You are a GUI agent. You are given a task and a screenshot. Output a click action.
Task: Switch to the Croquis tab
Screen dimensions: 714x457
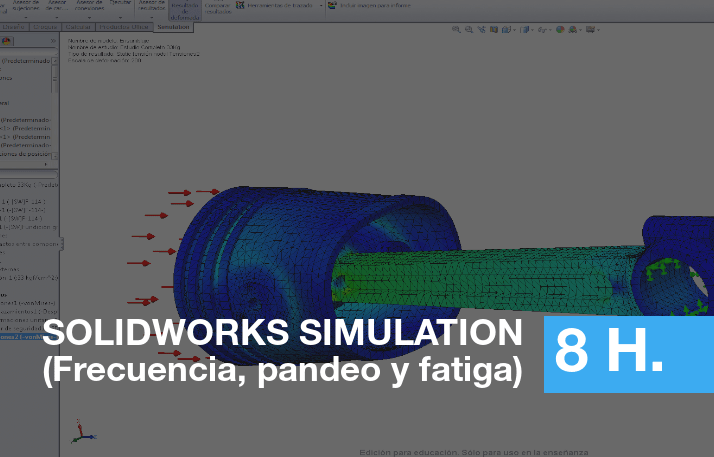click(x=45, y=27)
